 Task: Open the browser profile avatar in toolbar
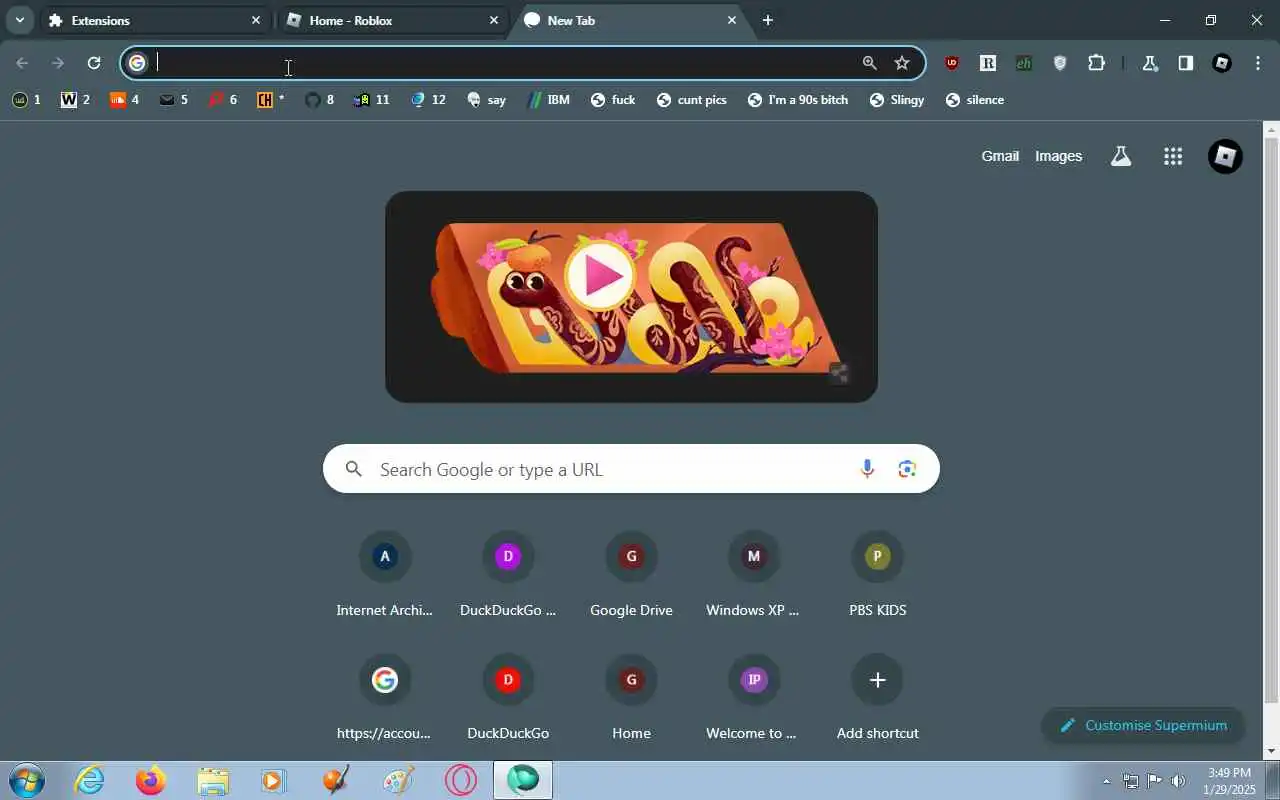coord(1222,63)
